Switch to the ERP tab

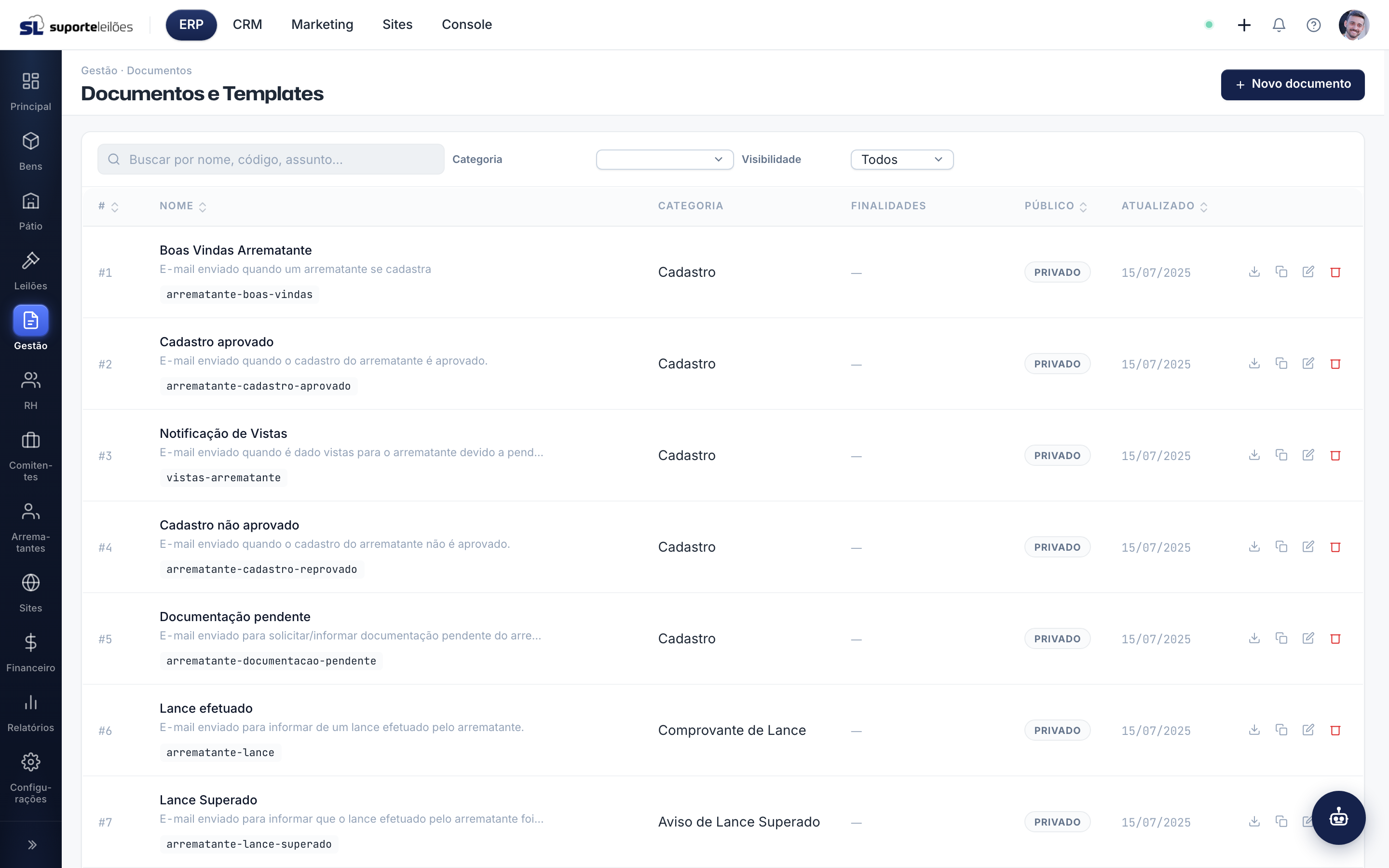pyautogui.click(x=191, y=25)
